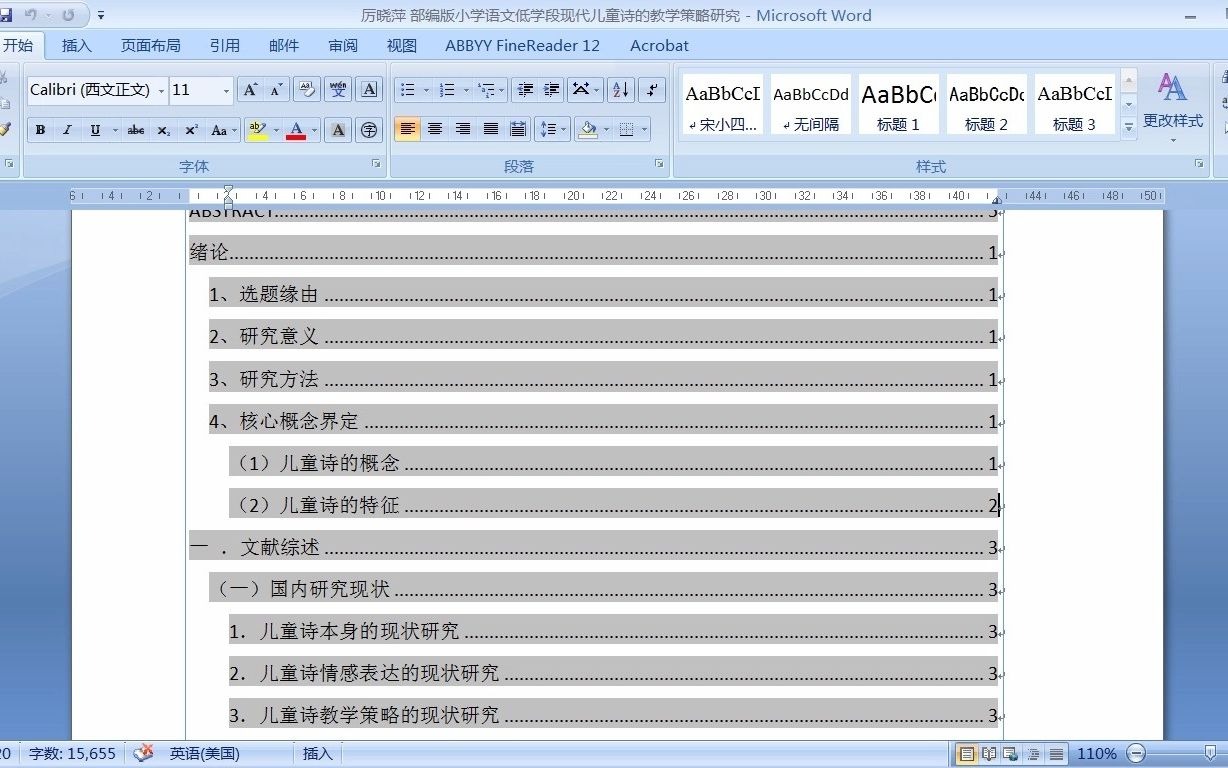Click 更改样式 to change styles
Screen dimensions: 1228x768
tap(1173, 105)
